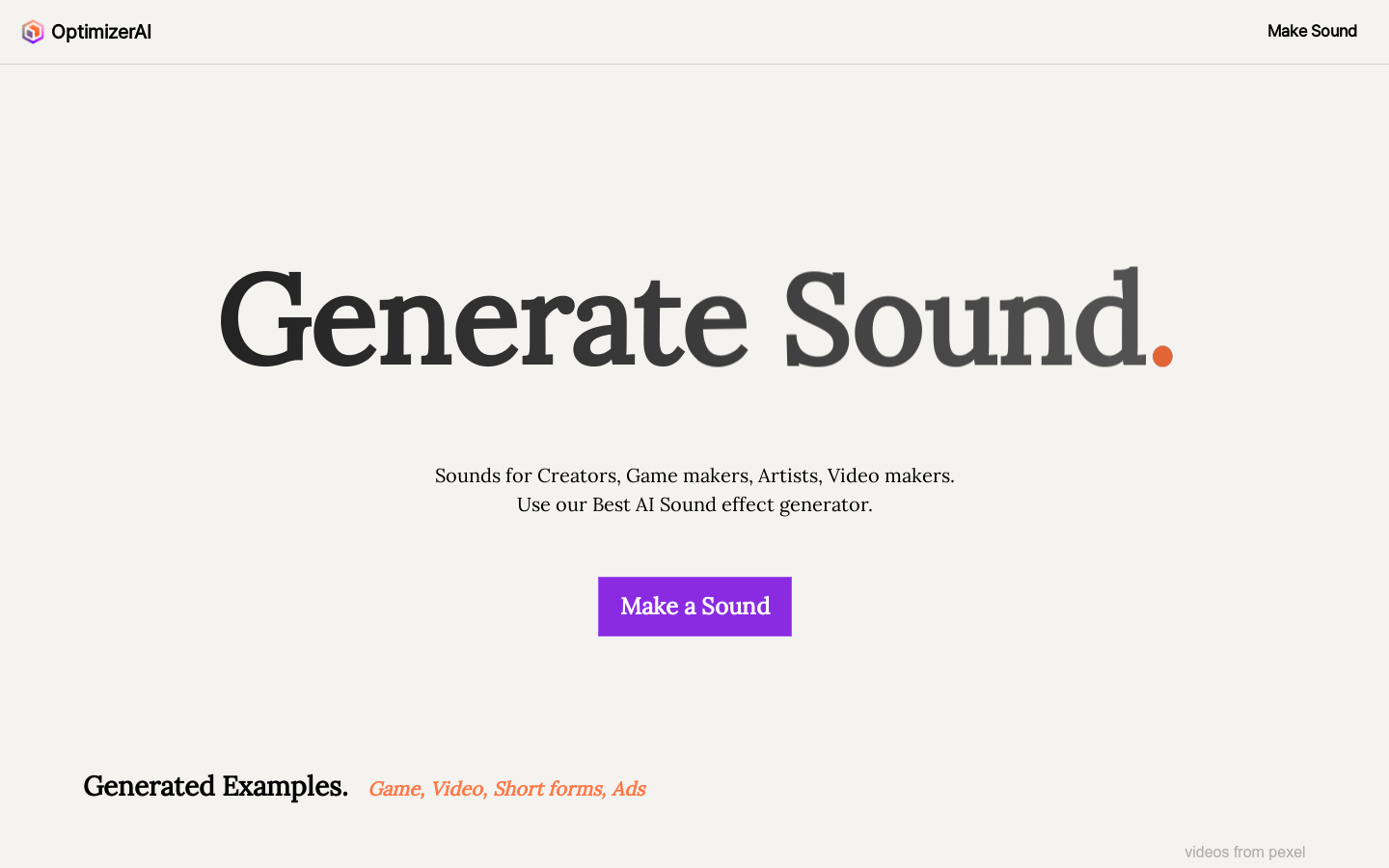Select Ads in the orange category text
Viewport: 1389px width, 868px height.
click(628, 789)
